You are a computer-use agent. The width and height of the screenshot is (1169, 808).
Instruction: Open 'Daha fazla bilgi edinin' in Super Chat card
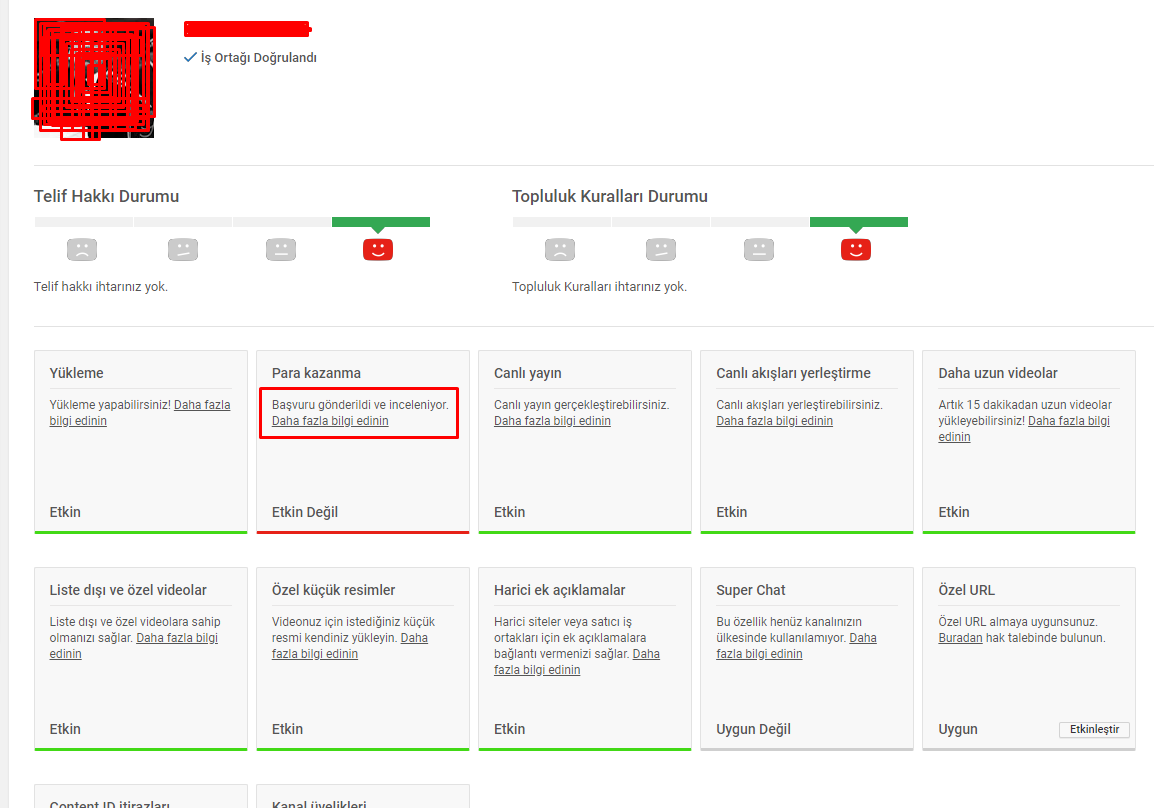[796, 646]
